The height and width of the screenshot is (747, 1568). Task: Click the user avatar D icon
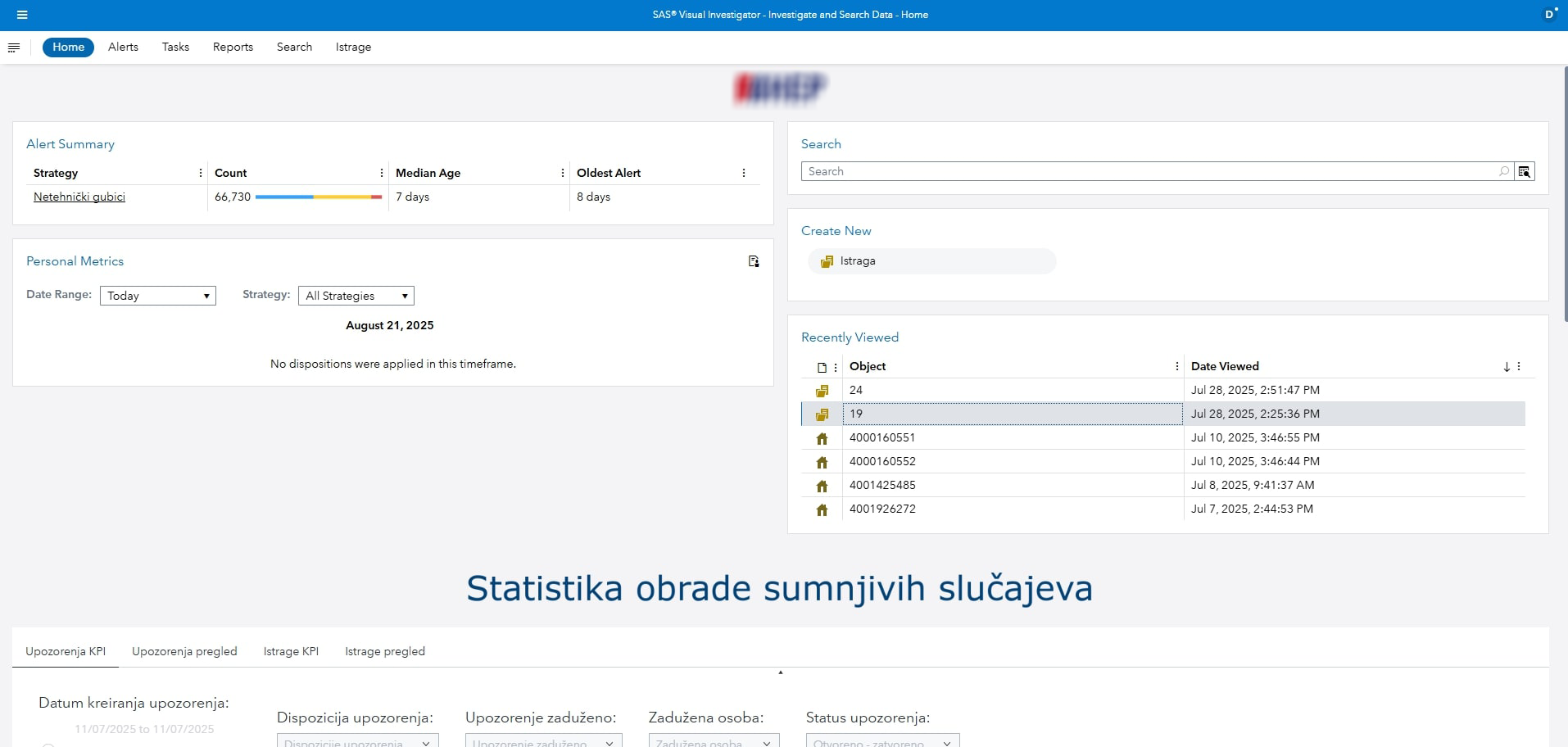point(1549,15)
